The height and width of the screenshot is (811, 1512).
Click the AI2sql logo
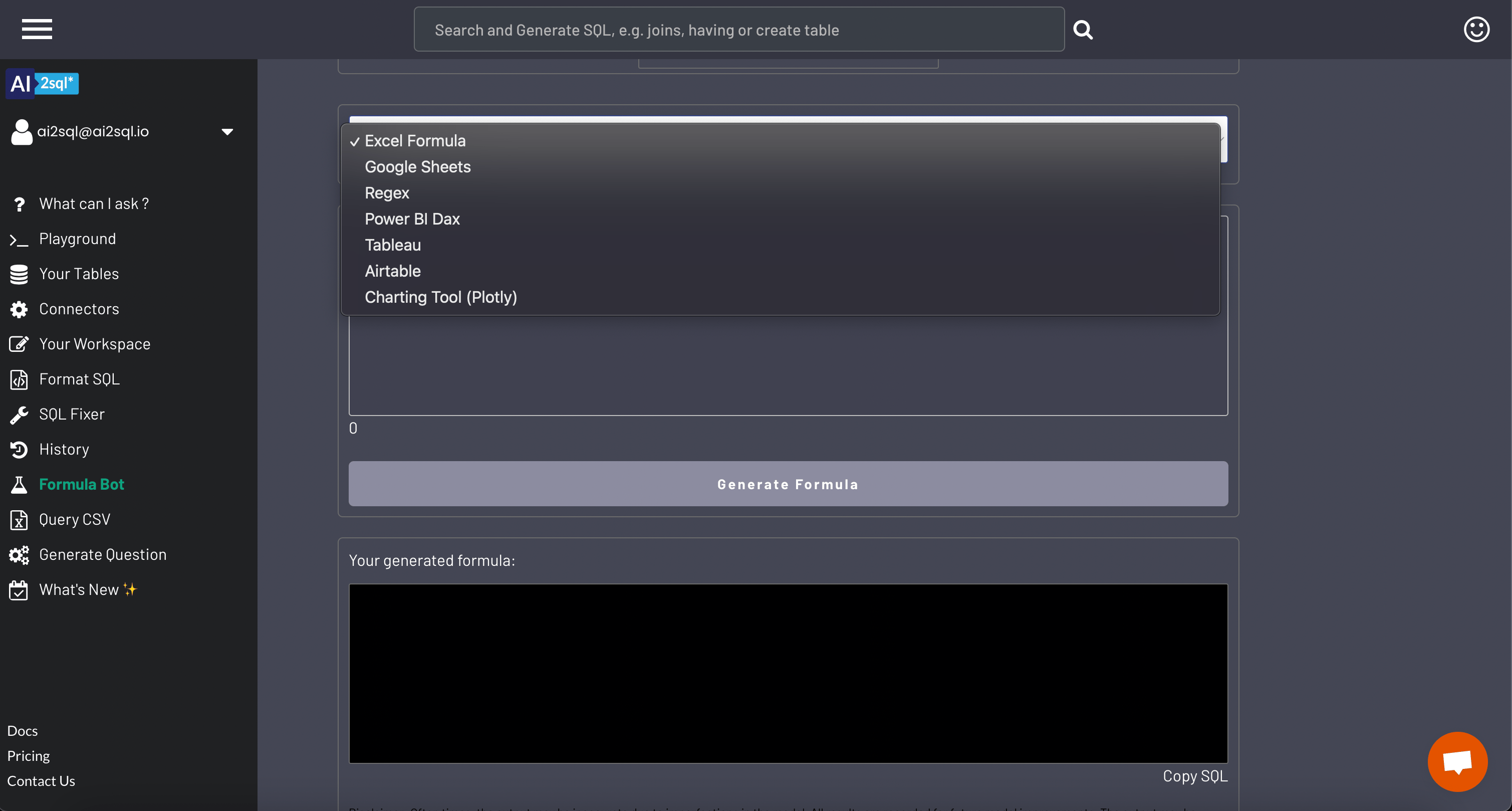42,83
